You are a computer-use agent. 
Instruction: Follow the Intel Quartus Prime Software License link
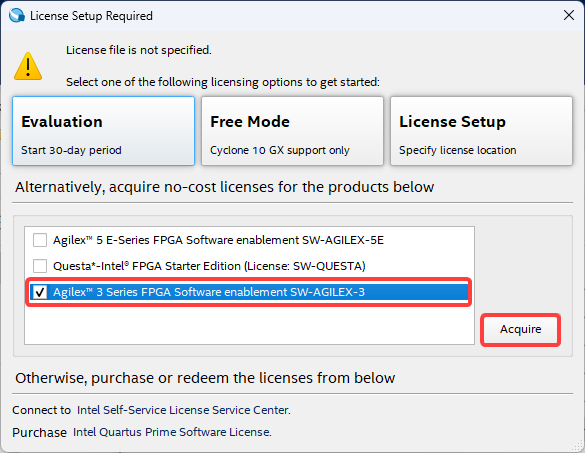172,432
